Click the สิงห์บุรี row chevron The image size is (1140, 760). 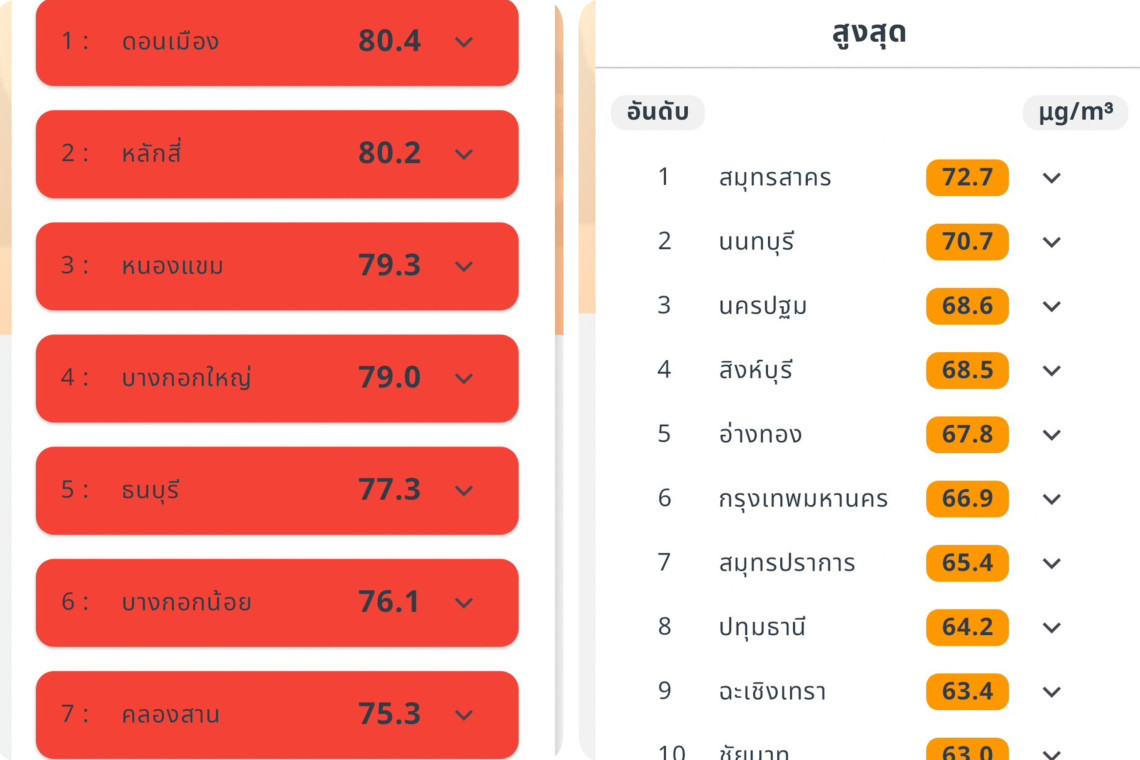(1051, 371)
